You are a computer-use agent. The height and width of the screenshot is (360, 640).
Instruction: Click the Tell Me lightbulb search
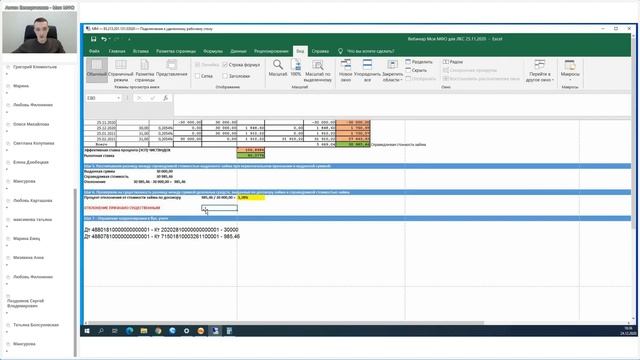click(340, 51)
